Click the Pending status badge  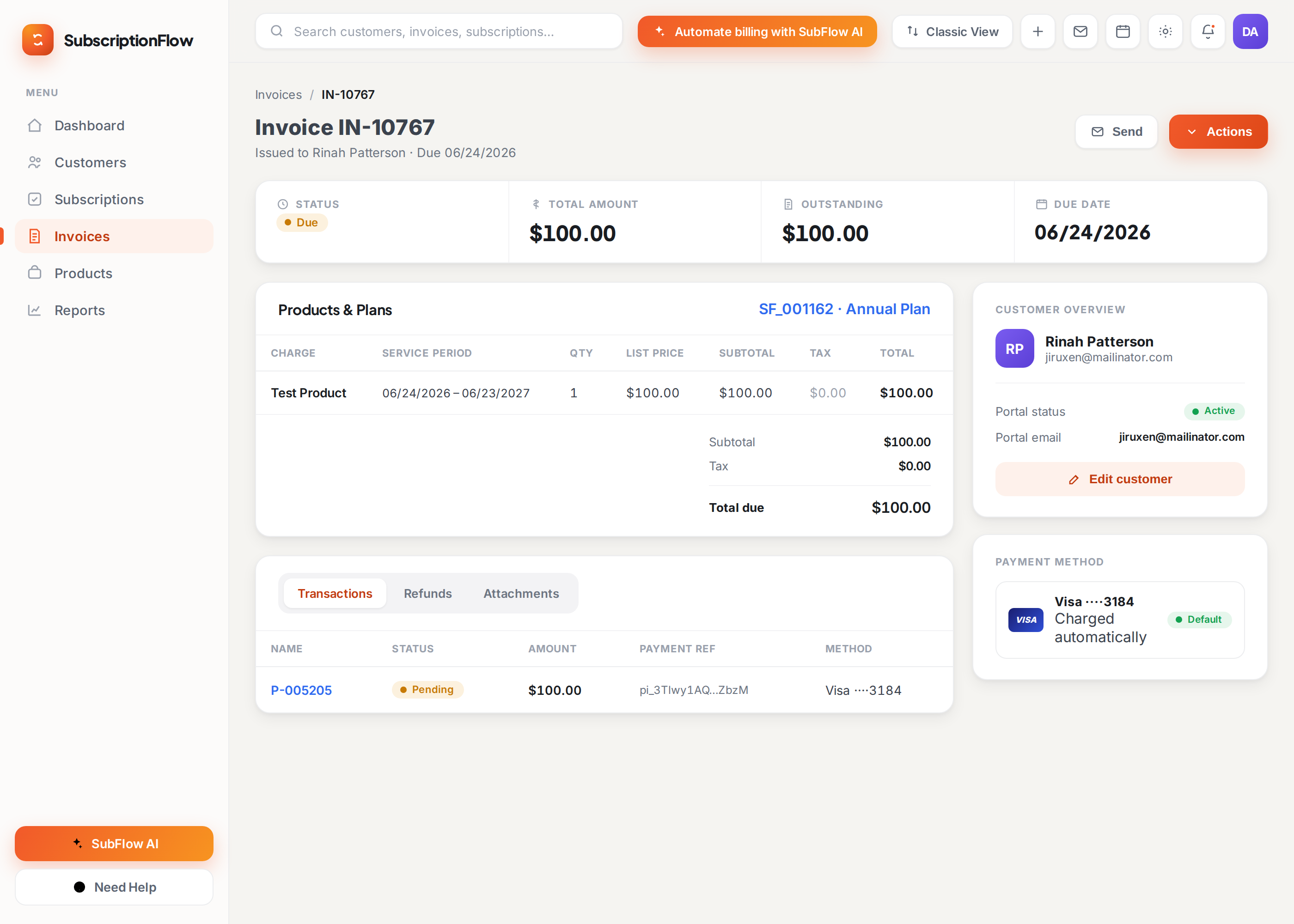click(x=427, y=690)
